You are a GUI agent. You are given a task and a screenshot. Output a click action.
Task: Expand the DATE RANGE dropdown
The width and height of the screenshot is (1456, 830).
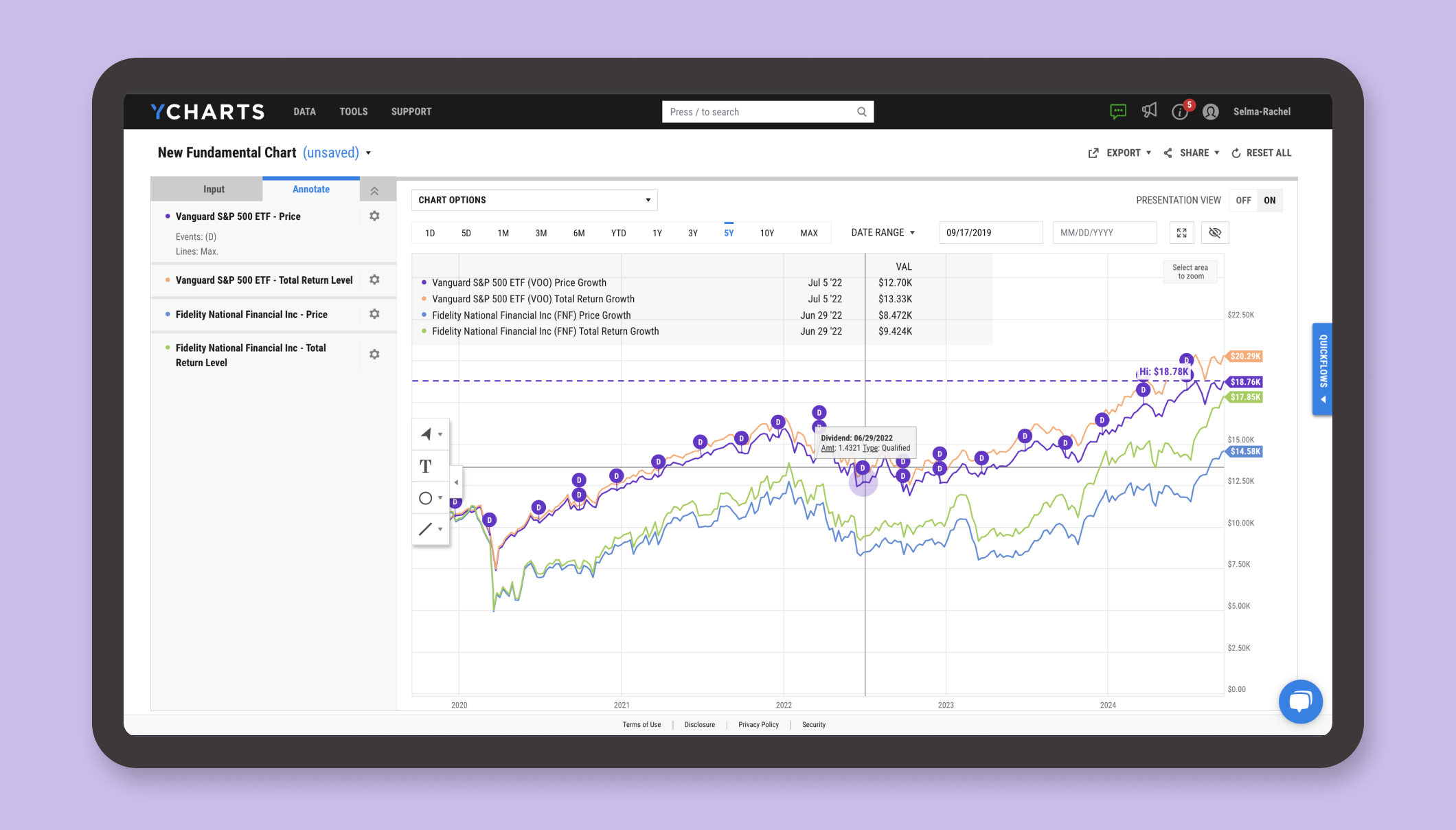pyautogui.click(x=883, y=233)
